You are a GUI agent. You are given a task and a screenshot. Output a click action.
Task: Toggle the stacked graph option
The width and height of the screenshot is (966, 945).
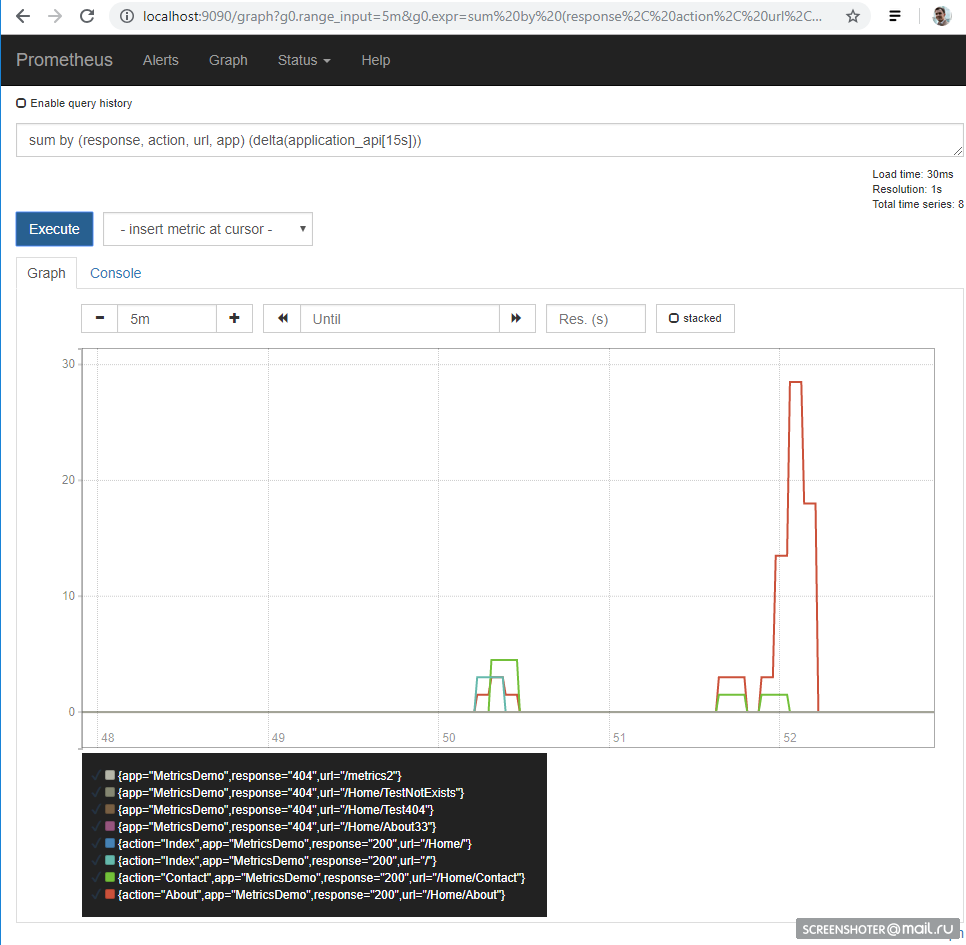click(x=695, y=318)
